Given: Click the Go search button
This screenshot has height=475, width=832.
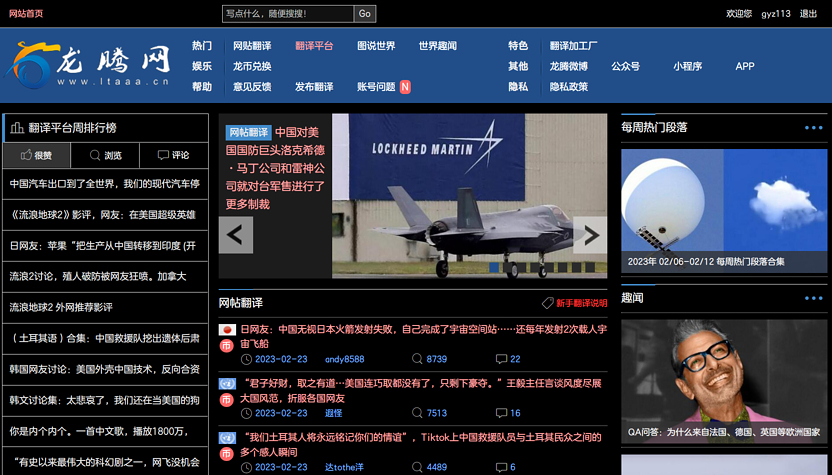Looking at the screenshot, I should [365, 14].
